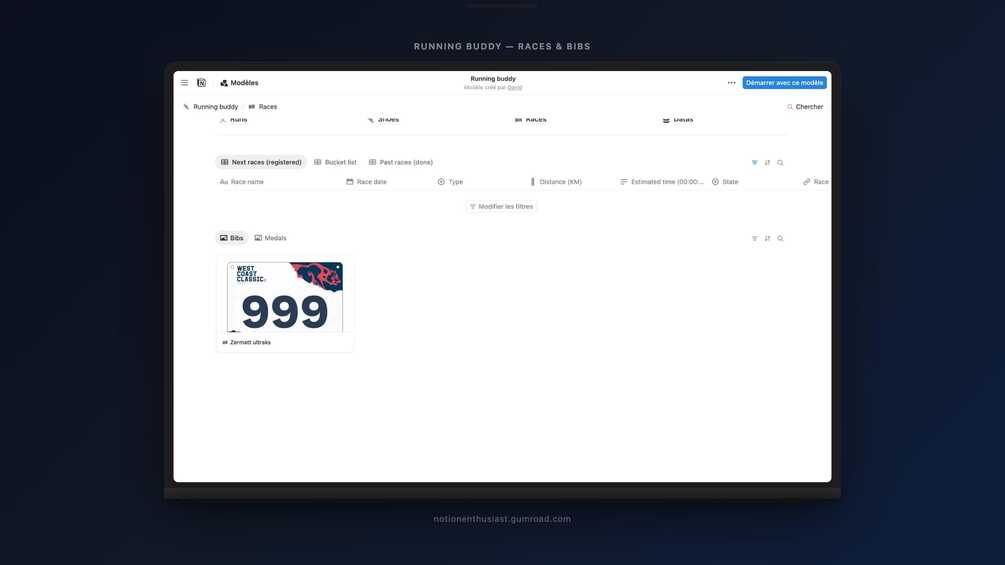Click the Race name column header
Viewport: 1005px width, 565px height.
point(242,182)
